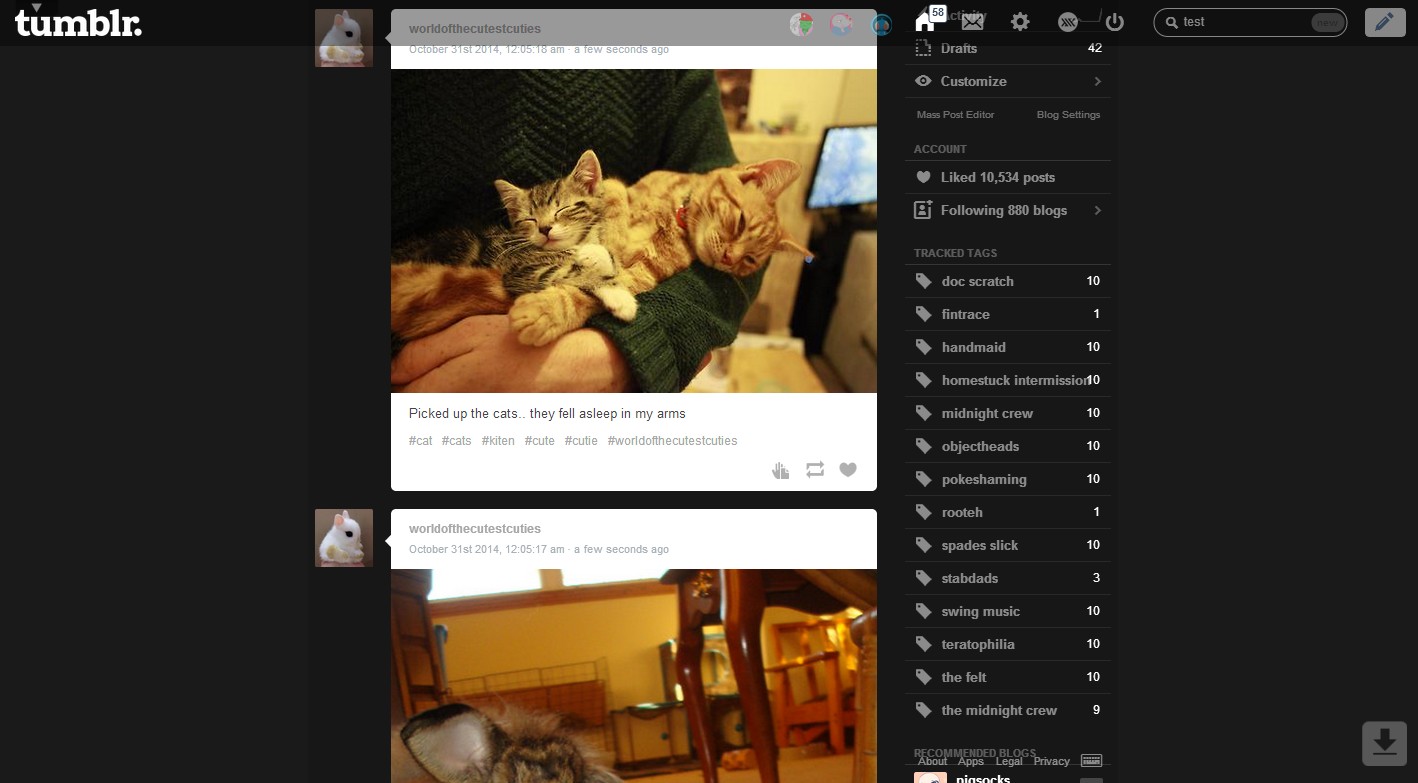Click the About footer link

point(932,761)
